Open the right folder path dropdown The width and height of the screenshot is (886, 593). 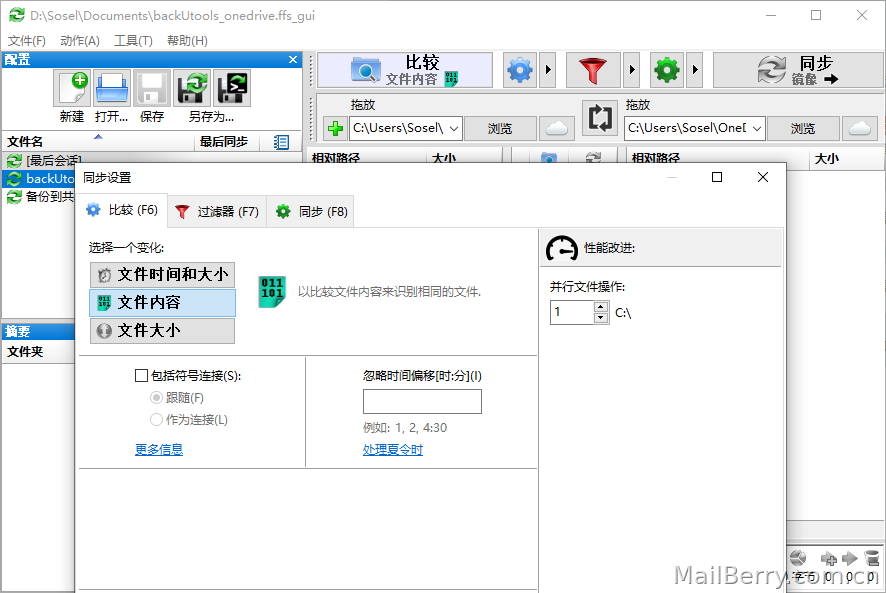(x=757, y=128)
